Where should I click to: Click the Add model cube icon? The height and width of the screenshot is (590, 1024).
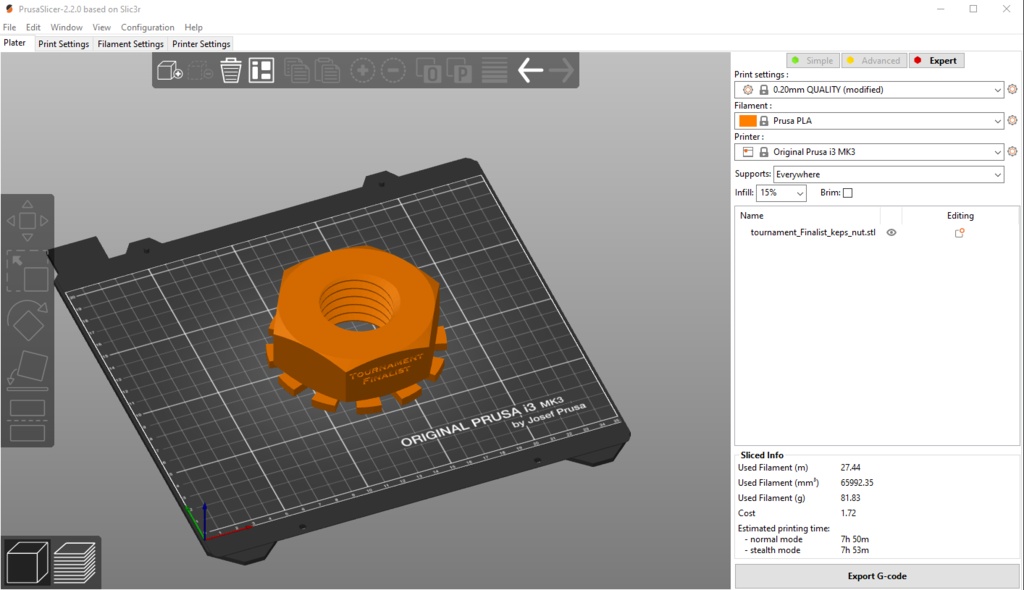pos(170,71)
